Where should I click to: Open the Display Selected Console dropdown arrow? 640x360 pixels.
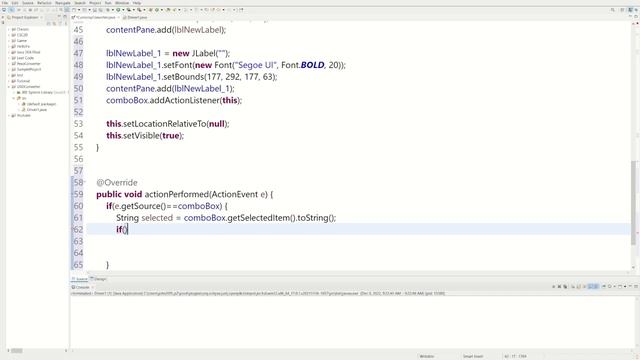click(x=615, y=287)
